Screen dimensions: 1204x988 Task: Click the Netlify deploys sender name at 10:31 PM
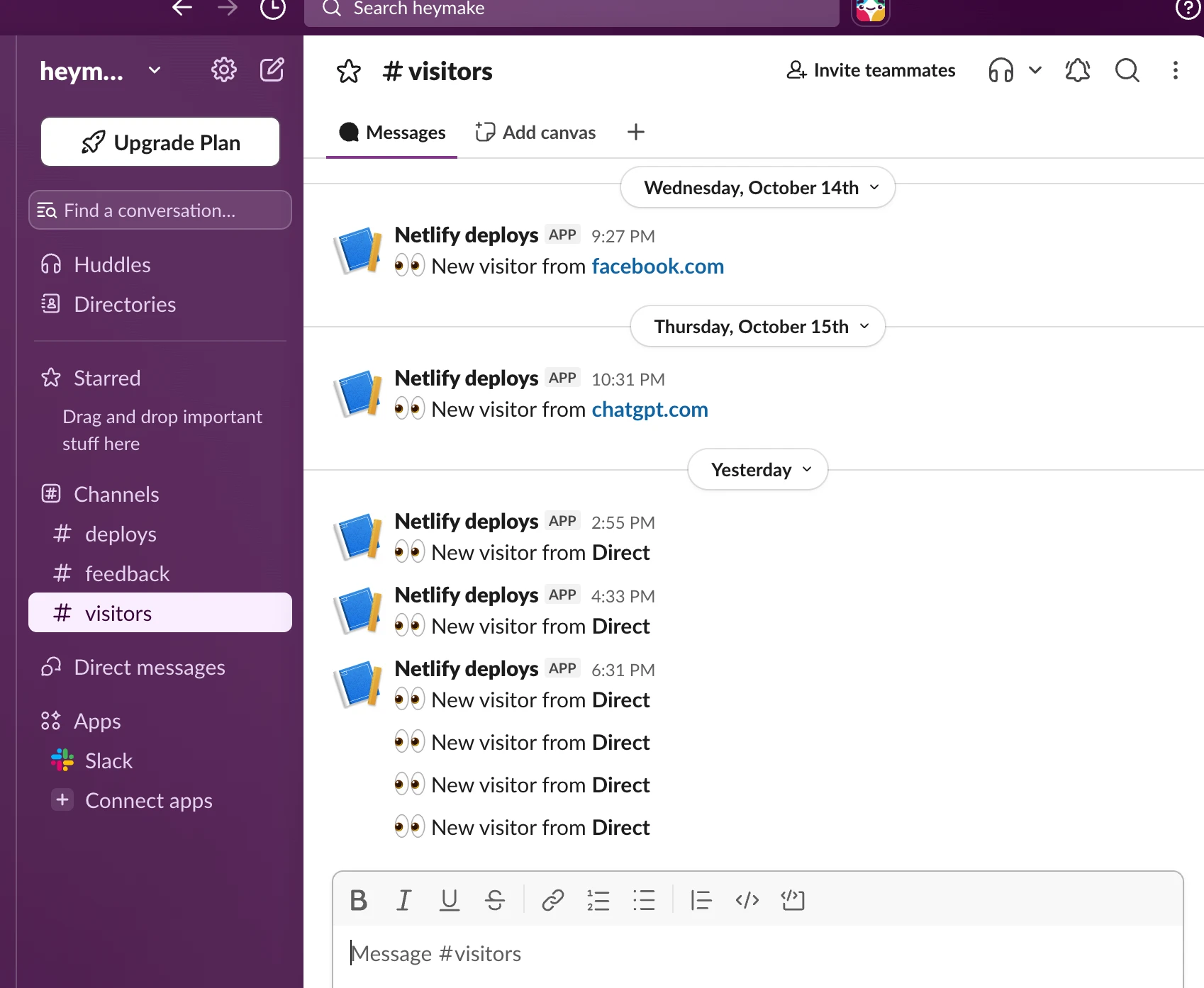point(467,378)
